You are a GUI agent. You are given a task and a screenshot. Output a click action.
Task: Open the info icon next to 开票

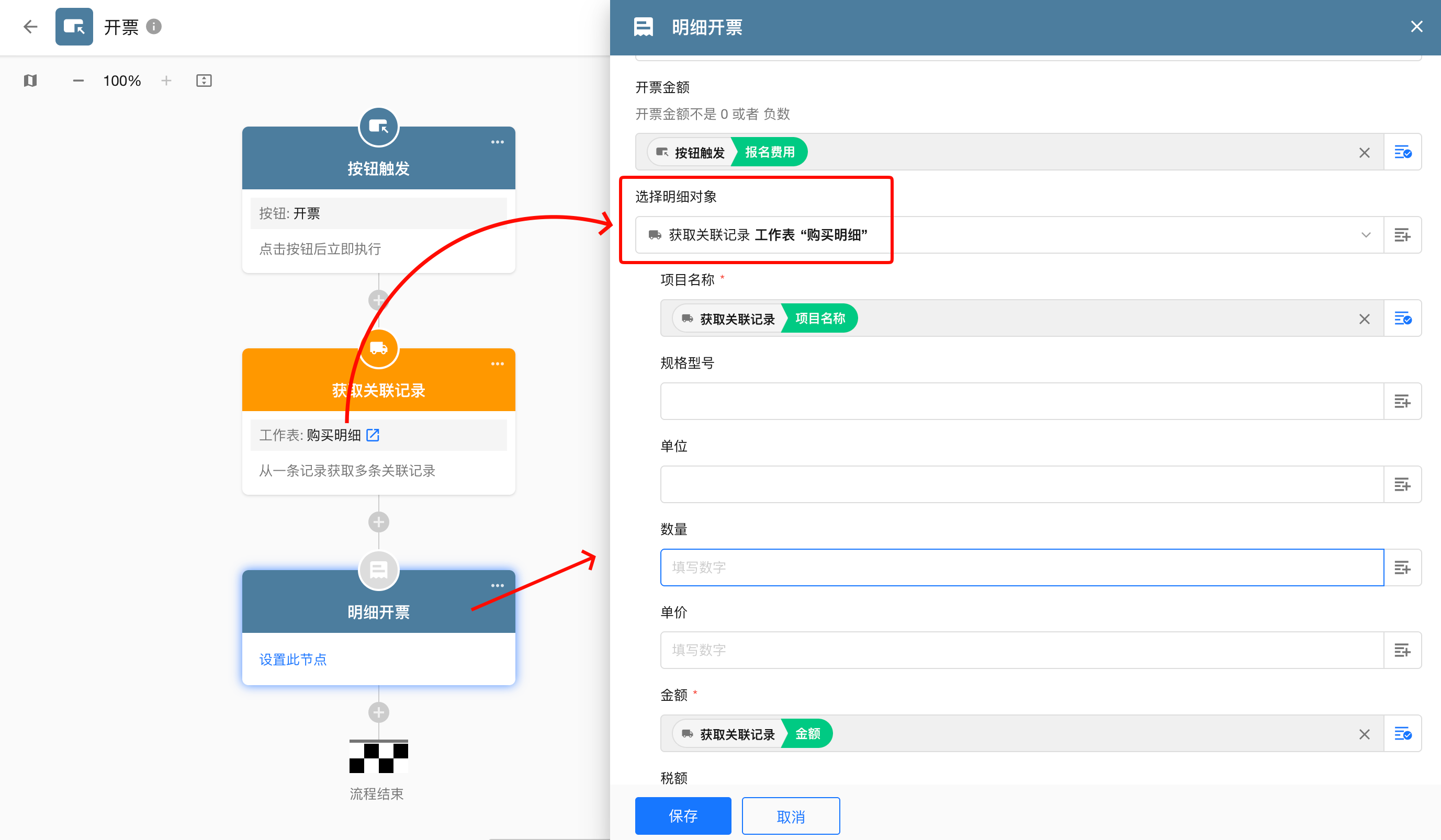pyautogui.click(x=154, y=26)
